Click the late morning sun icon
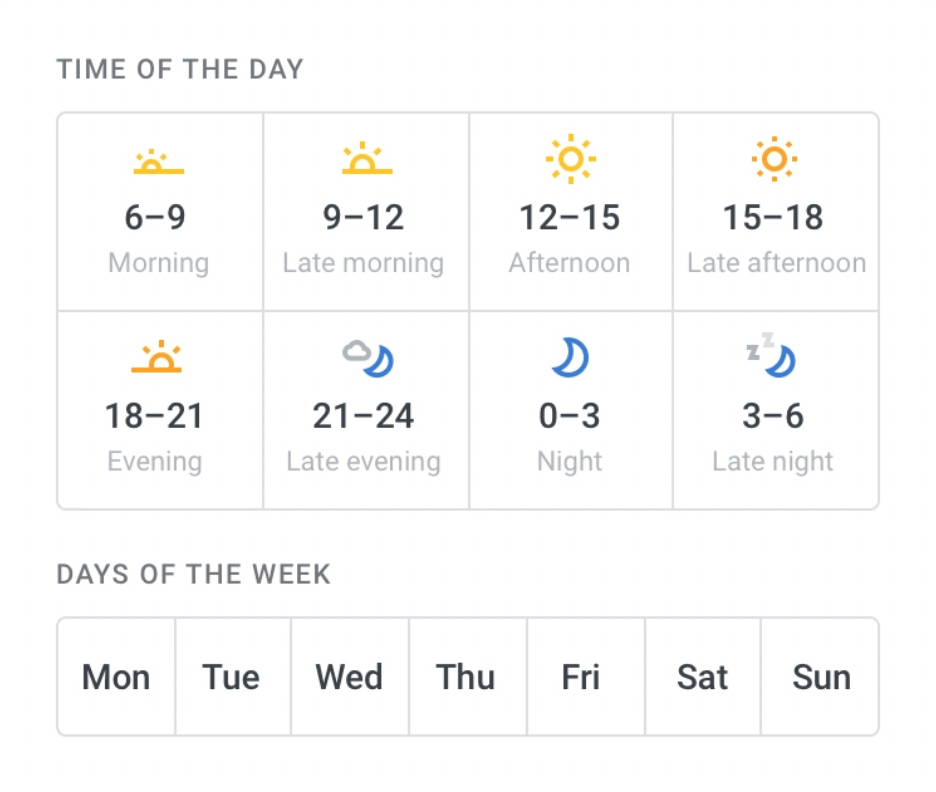 [366, 160]
